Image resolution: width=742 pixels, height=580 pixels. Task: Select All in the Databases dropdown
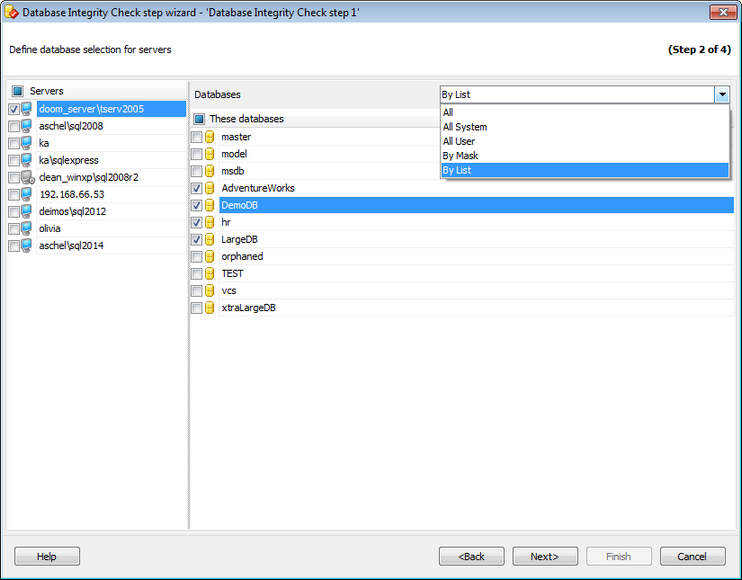[x=585, y=112]
